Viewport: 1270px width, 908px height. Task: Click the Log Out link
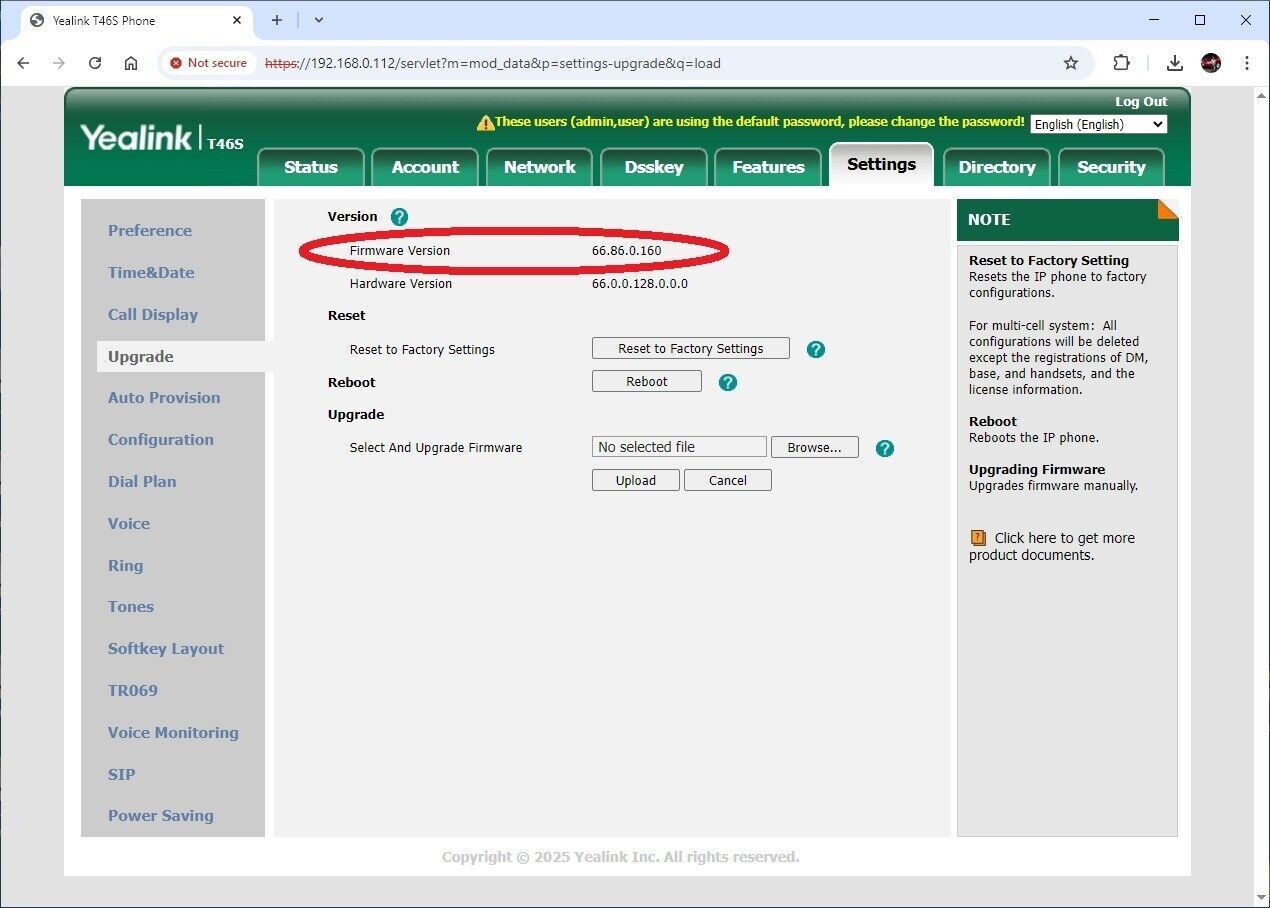tap(1141, 101)
